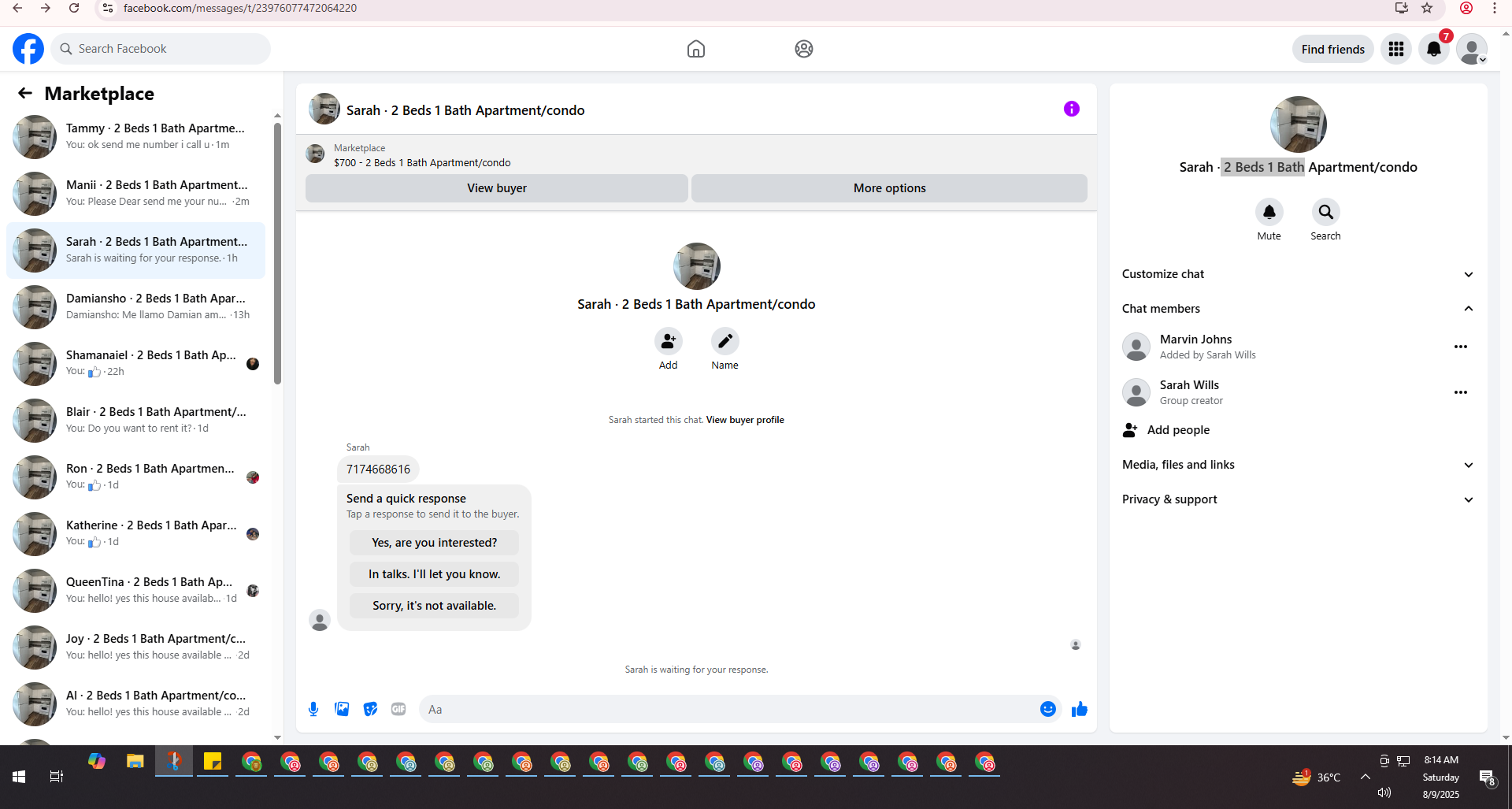Open Windows Task View

coord(57,777)
